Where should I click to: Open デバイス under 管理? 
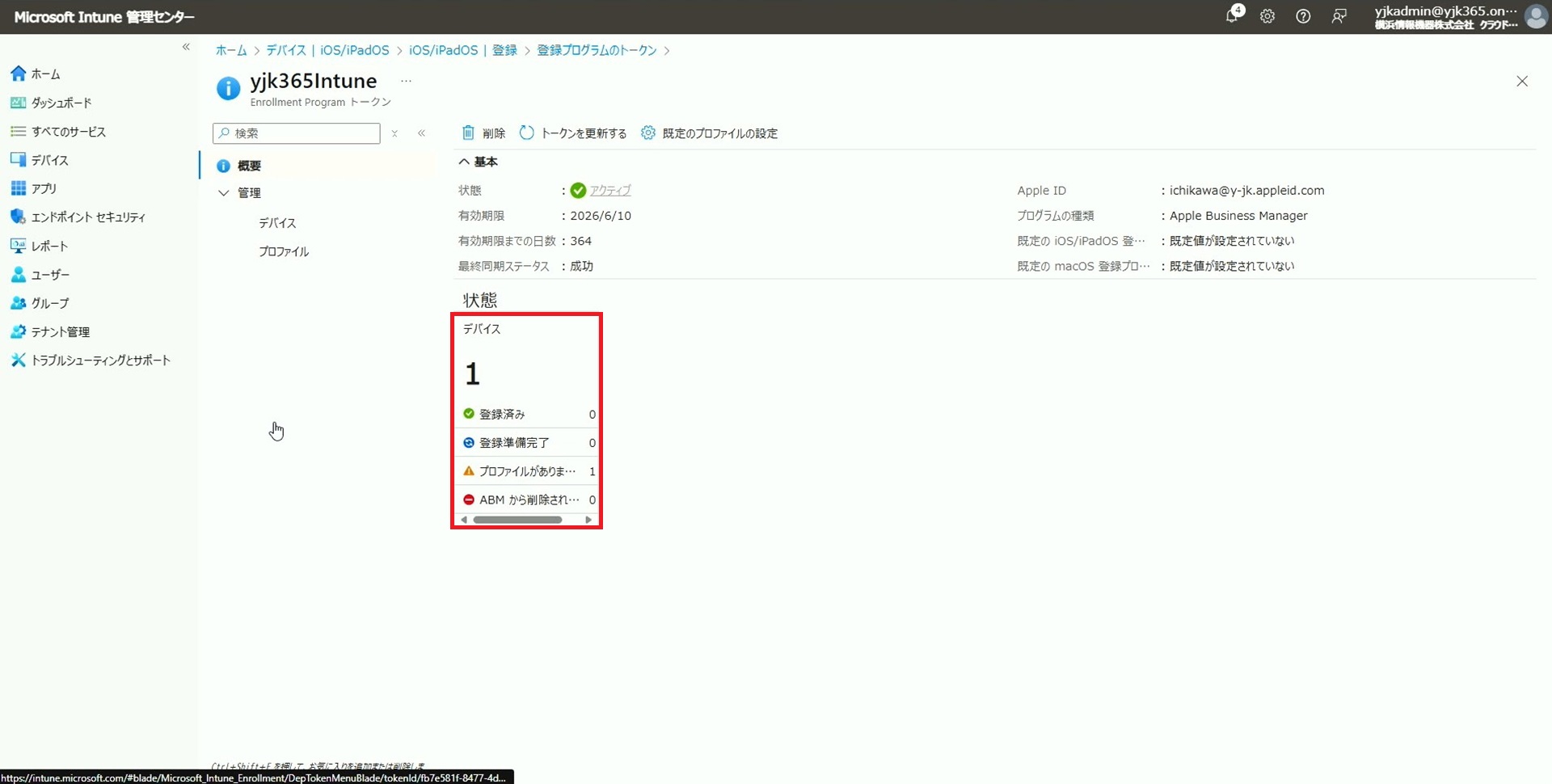click(278, 223)
